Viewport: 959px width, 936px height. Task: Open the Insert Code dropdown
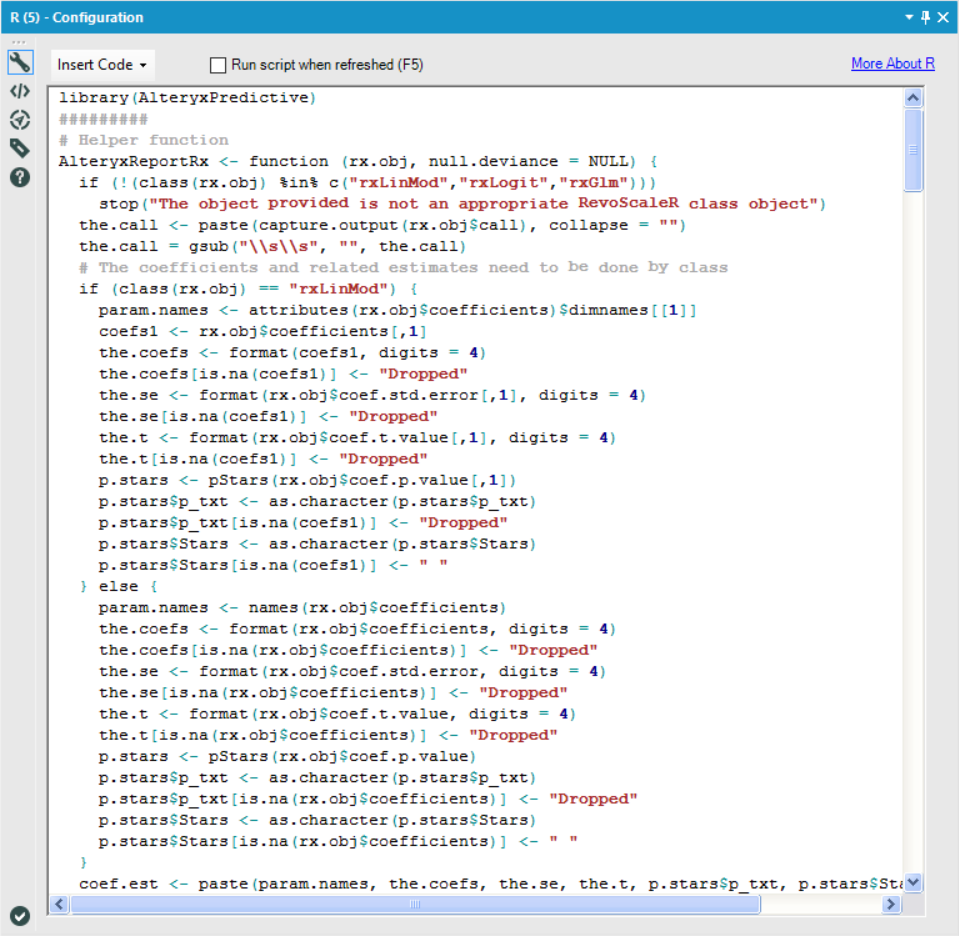pos(102,65)
